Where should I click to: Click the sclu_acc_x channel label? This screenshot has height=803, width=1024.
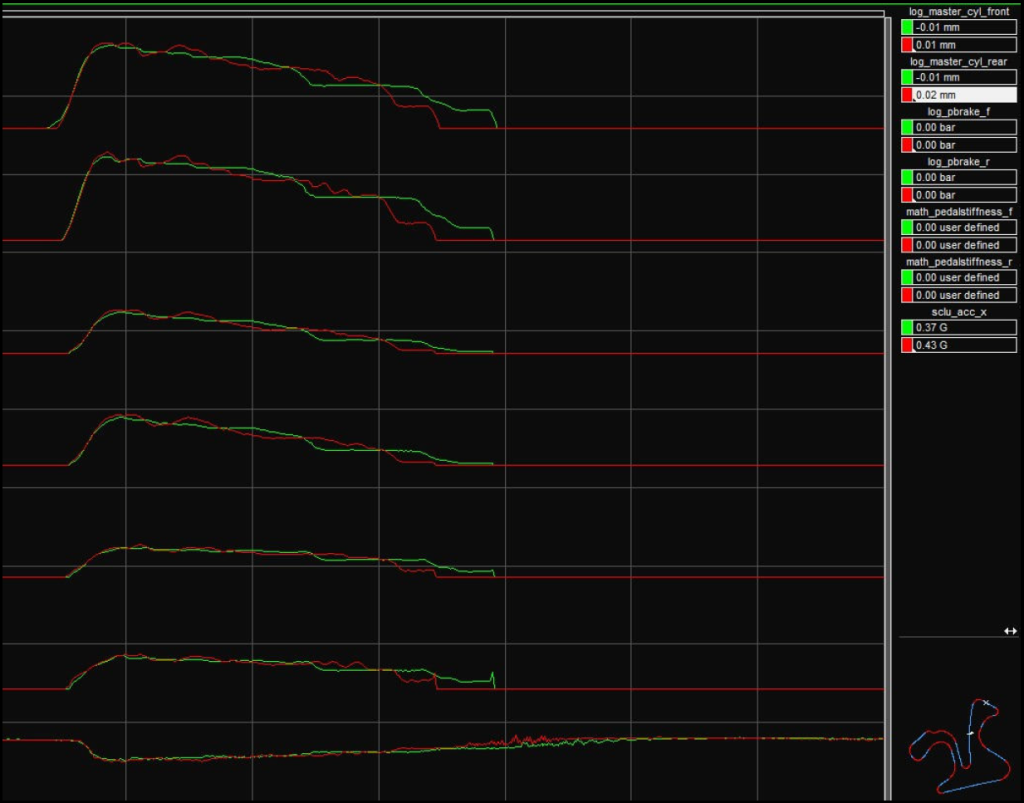point(958,311)
